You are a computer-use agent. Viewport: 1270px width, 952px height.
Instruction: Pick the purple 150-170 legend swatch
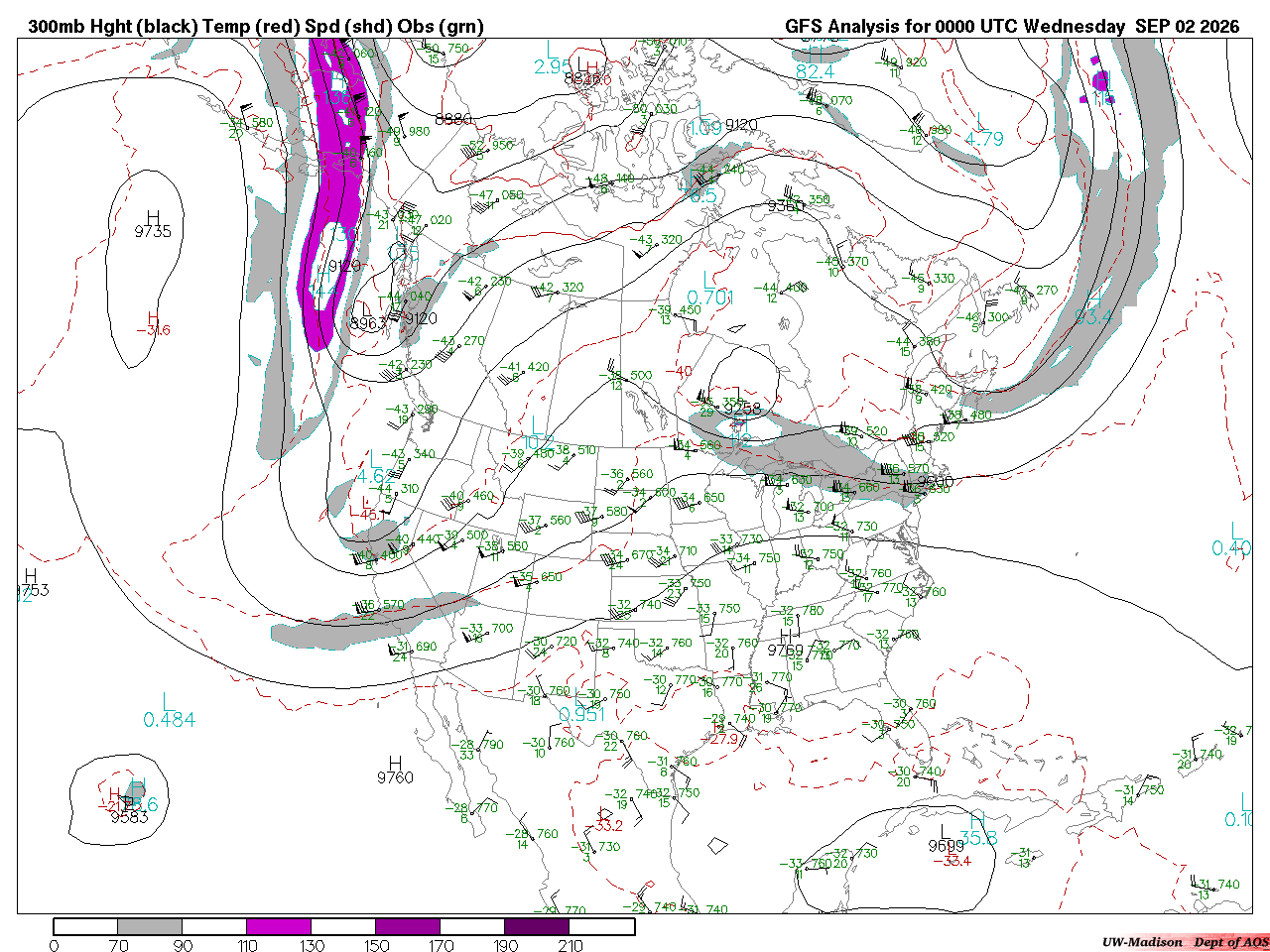pos(408,926)
